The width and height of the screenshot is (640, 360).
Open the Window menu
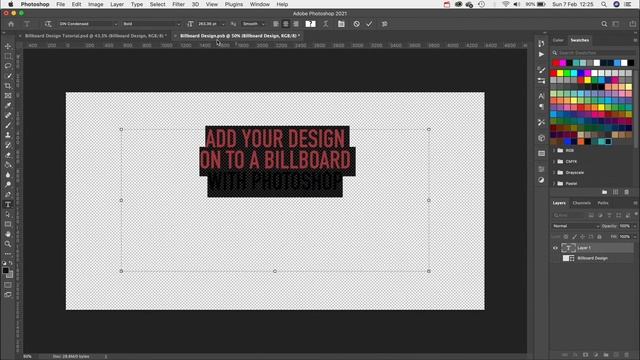[260, 4]
